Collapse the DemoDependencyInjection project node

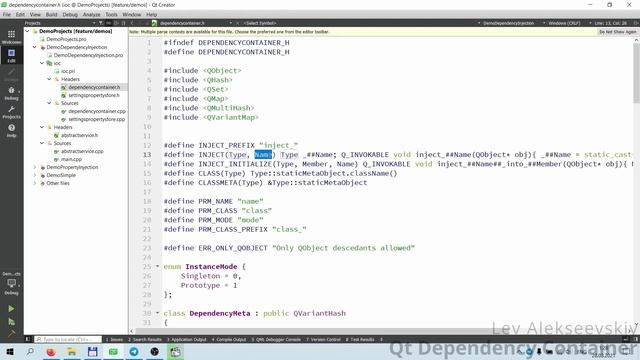(35, 47)
